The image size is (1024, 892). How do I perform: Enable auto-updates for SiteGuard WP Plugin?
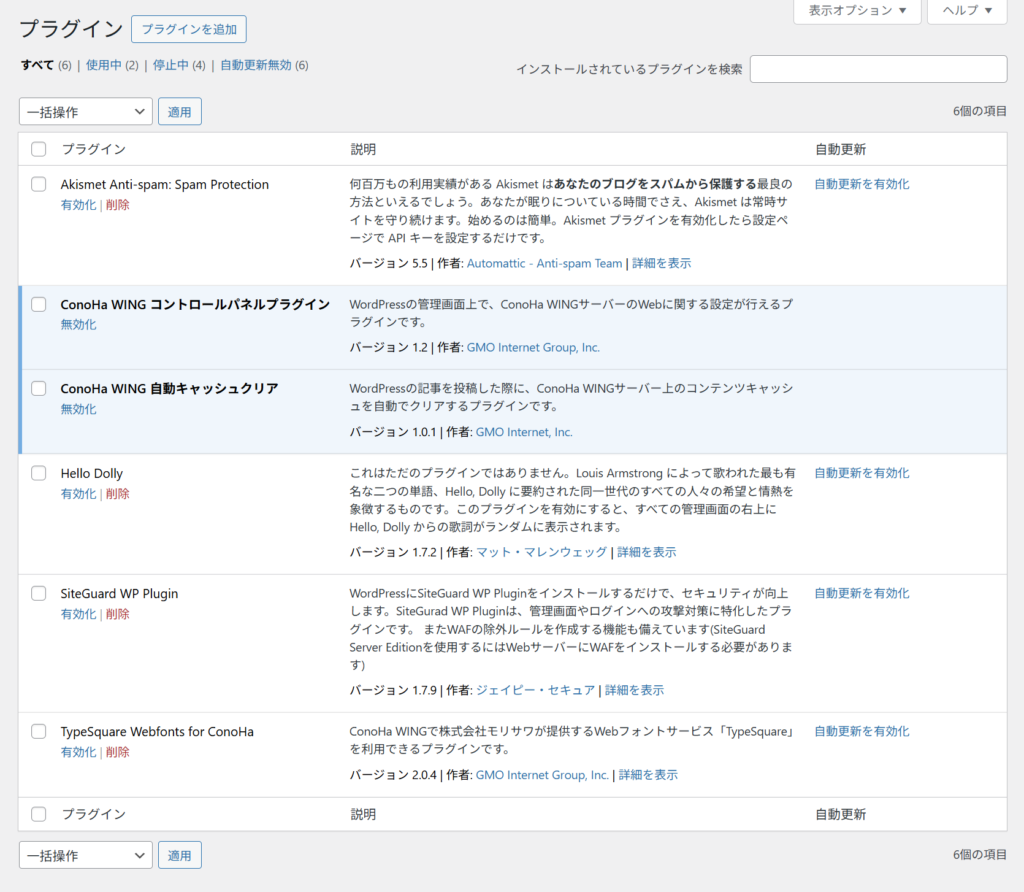(x=861, y=594)
